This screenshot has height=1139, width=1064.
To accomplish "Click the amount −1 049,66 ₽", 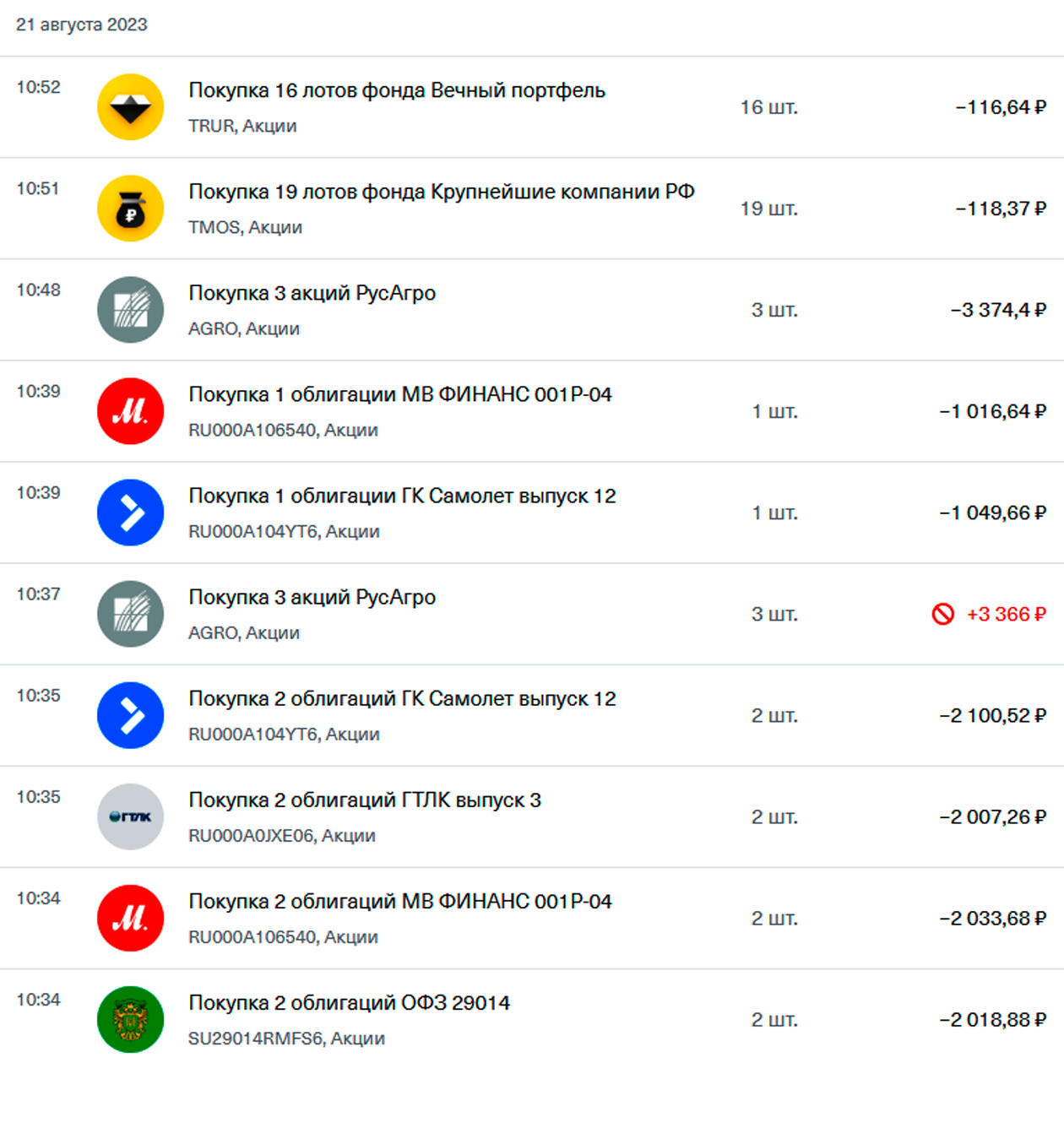I will pyautogui.click(x=993, y=513).
